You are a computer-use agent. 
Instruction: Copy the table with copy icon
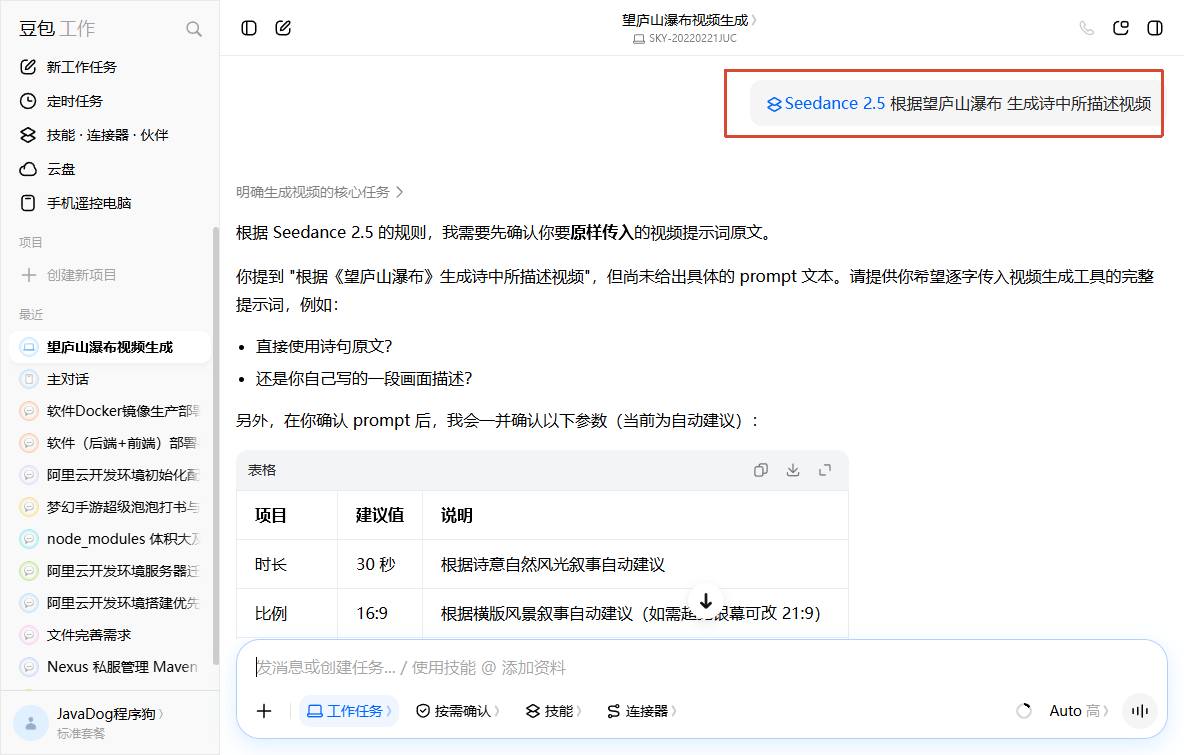761,470
